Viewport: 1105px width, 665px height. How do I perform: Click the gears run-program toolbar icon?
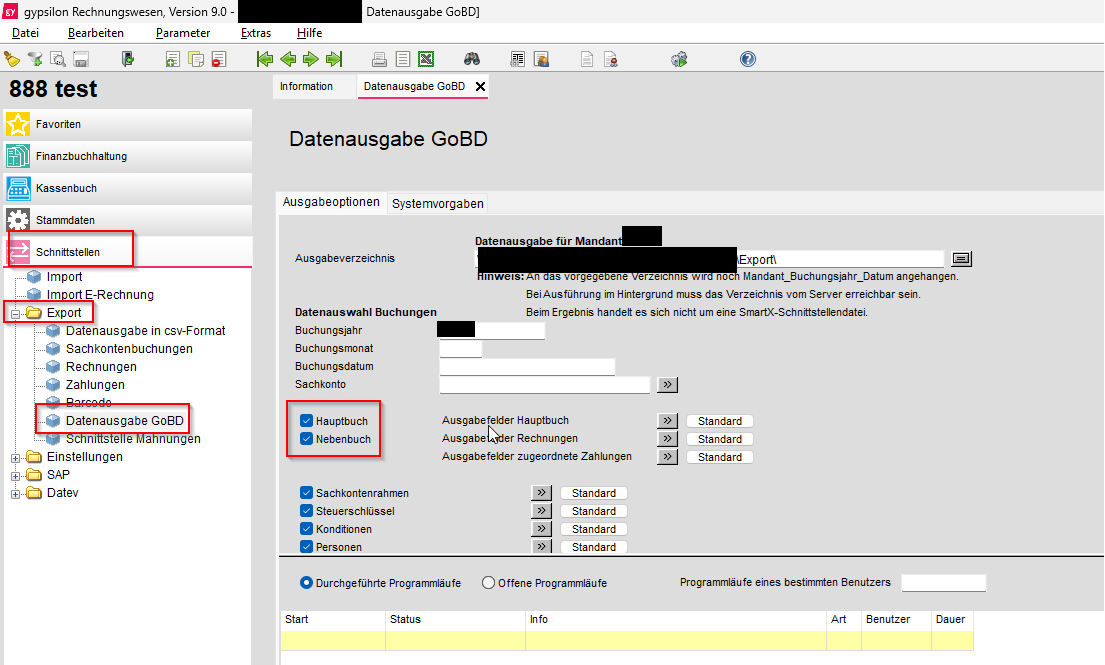click(x=679, y=59)
